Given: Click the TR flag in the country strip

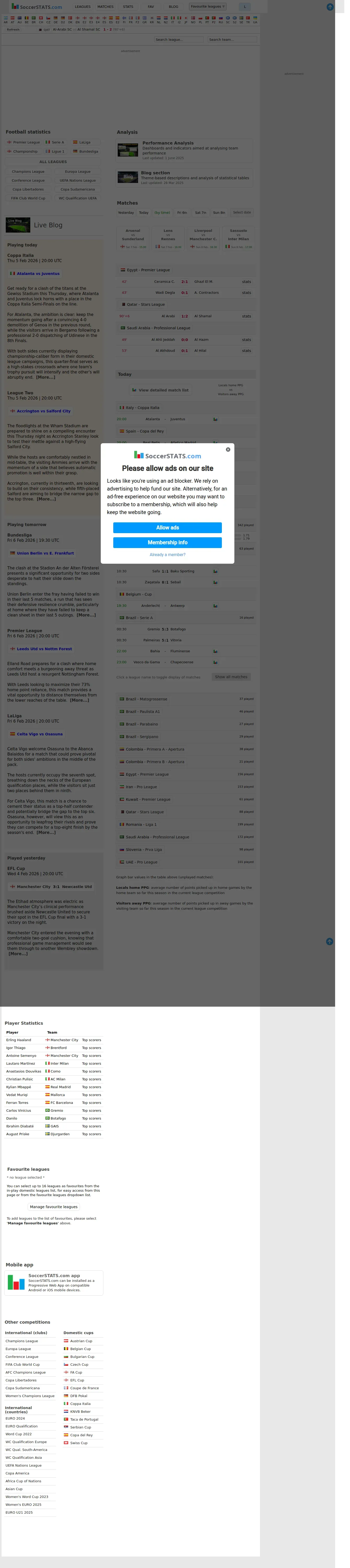Looking at the screenshot, I should [248, 18].
